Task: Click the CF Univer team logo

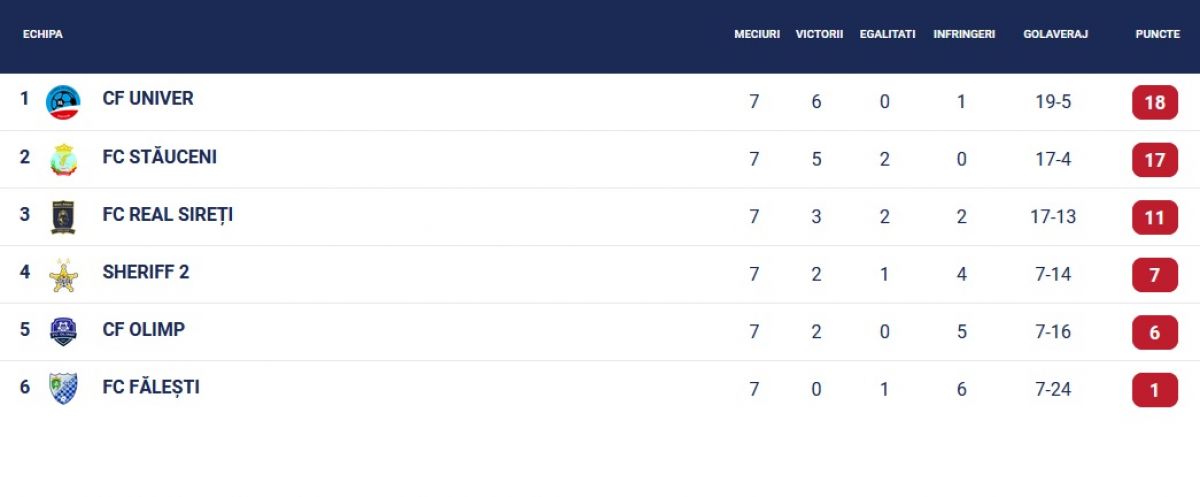Action: coord(63,102)
